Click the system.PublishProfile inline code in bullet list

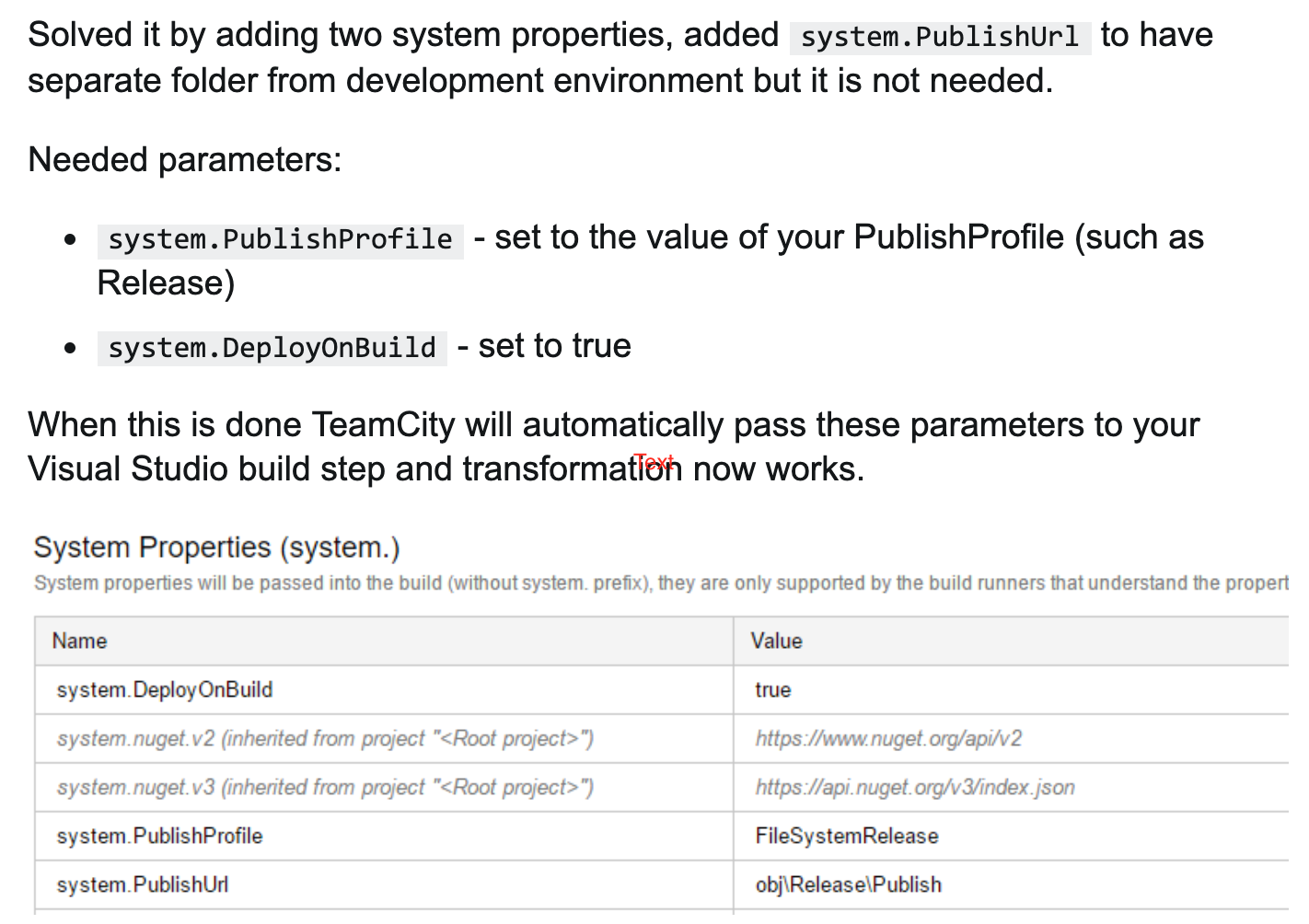280,239
